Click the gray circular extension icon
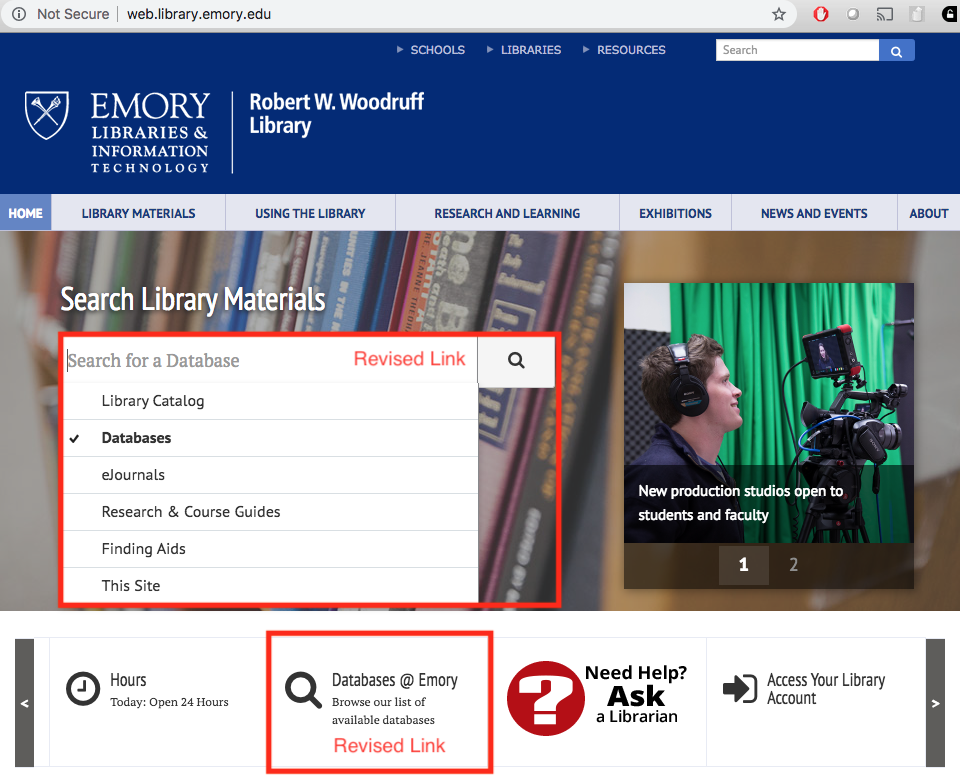Screen dimensions: 960x783 coord(852,14)
